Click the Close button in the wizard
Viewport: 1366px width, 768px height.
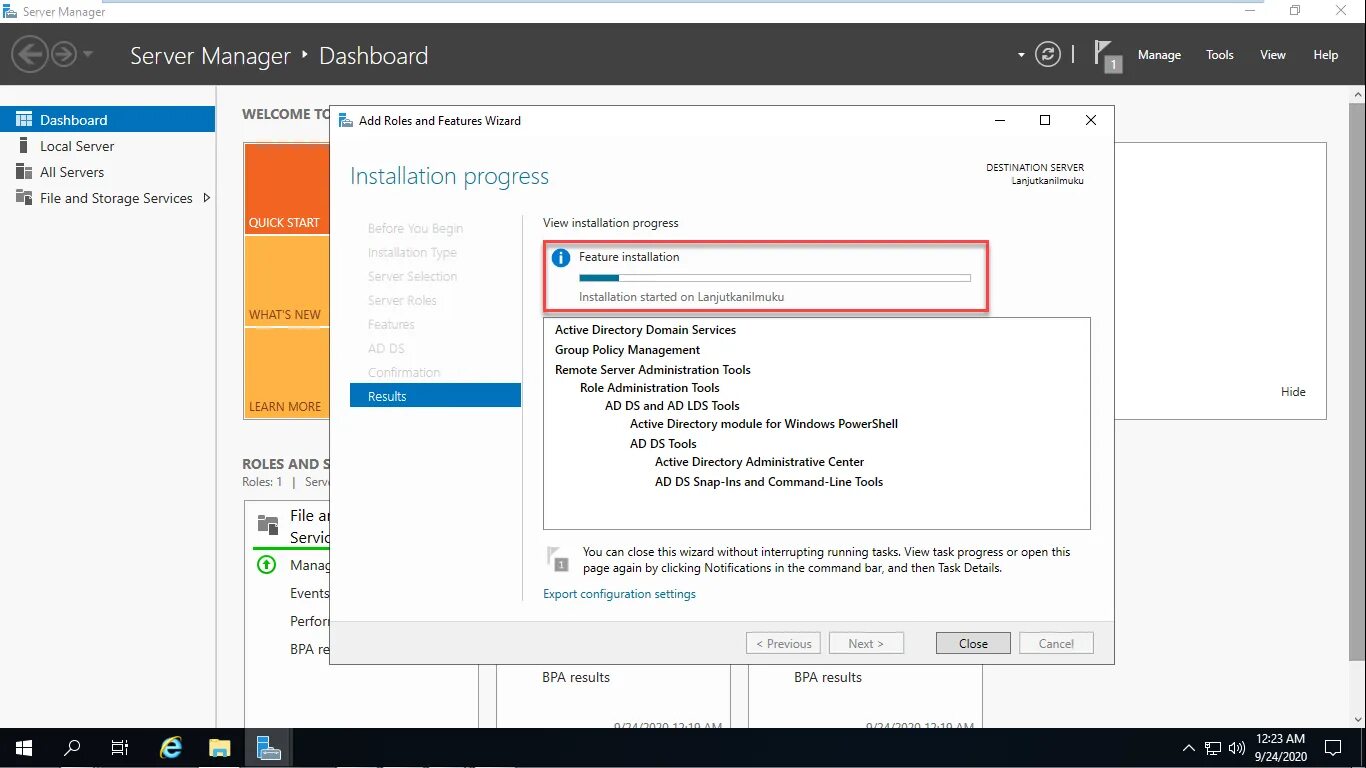(973, 643)
